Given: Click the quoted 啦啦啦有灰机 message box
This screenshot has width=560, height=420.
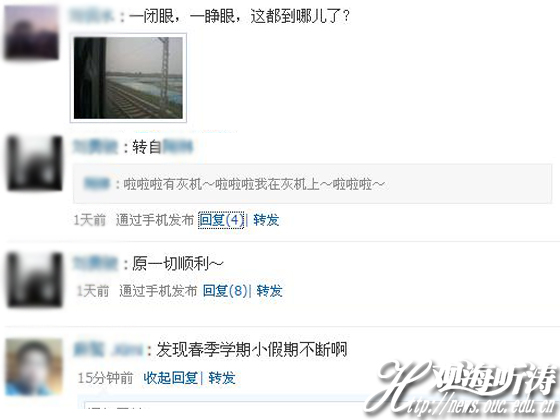Looking at the screenshot, I should click(312, 184).
